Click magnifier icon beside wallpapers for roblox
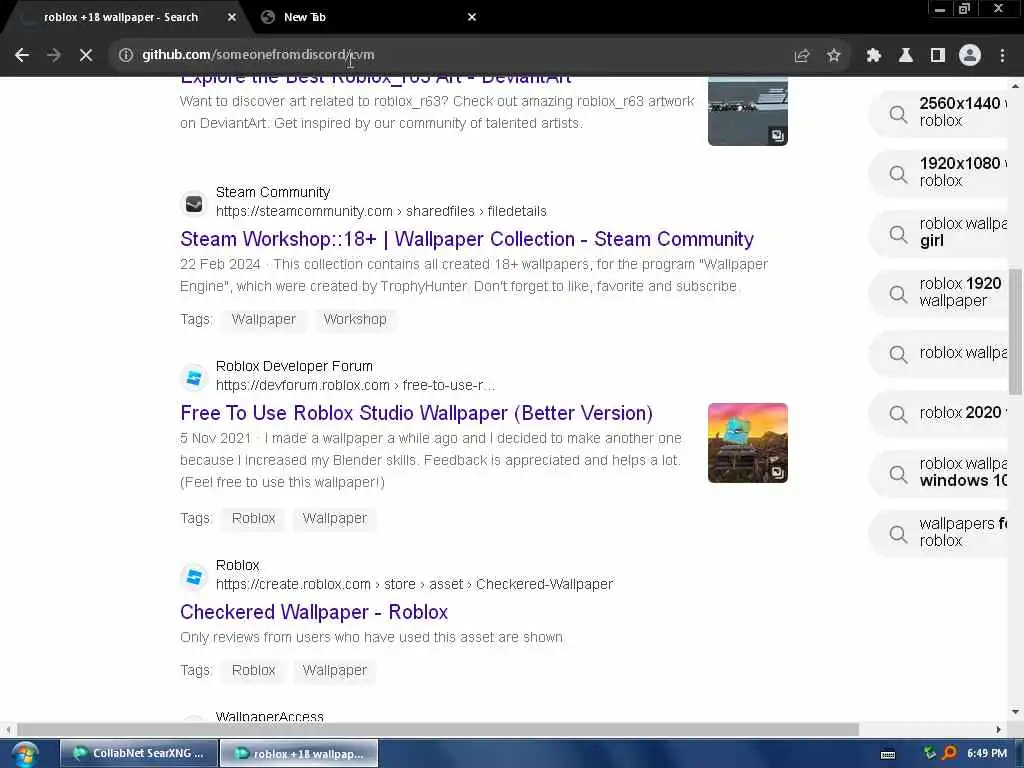 (x=899, y=535)
